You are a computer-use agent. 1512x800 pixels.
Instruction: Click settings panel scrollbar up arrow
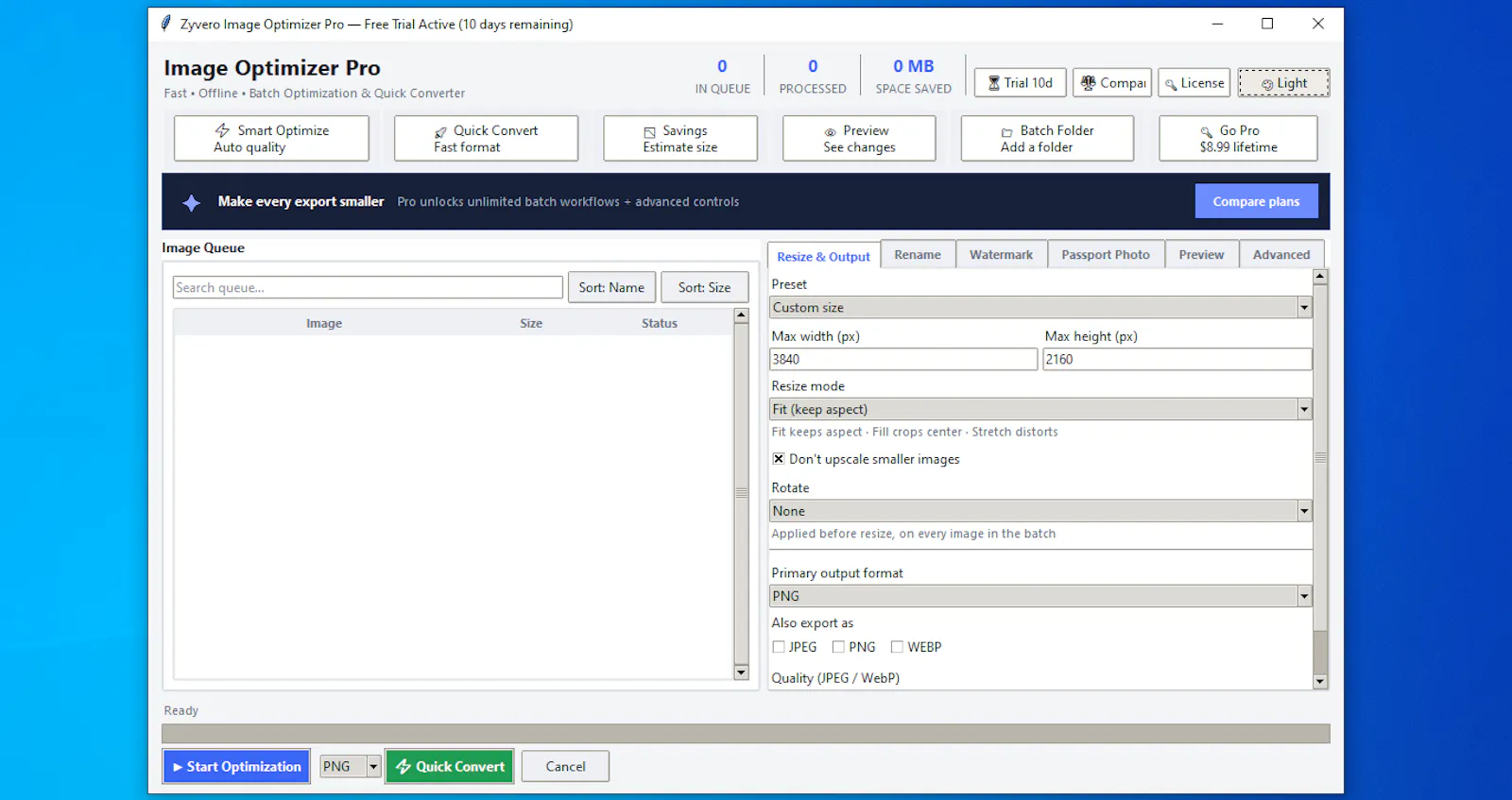click(1320, 277)
